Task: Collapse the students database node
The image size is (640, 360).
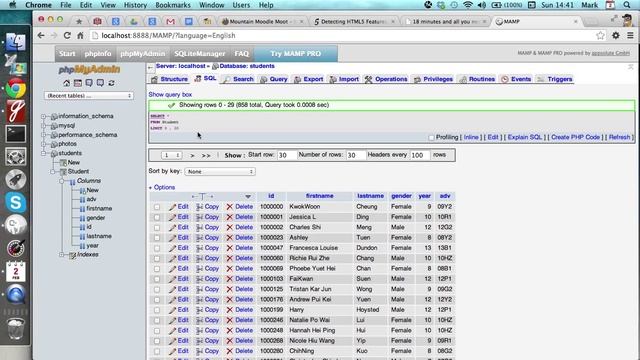Action: coord(44,153)
